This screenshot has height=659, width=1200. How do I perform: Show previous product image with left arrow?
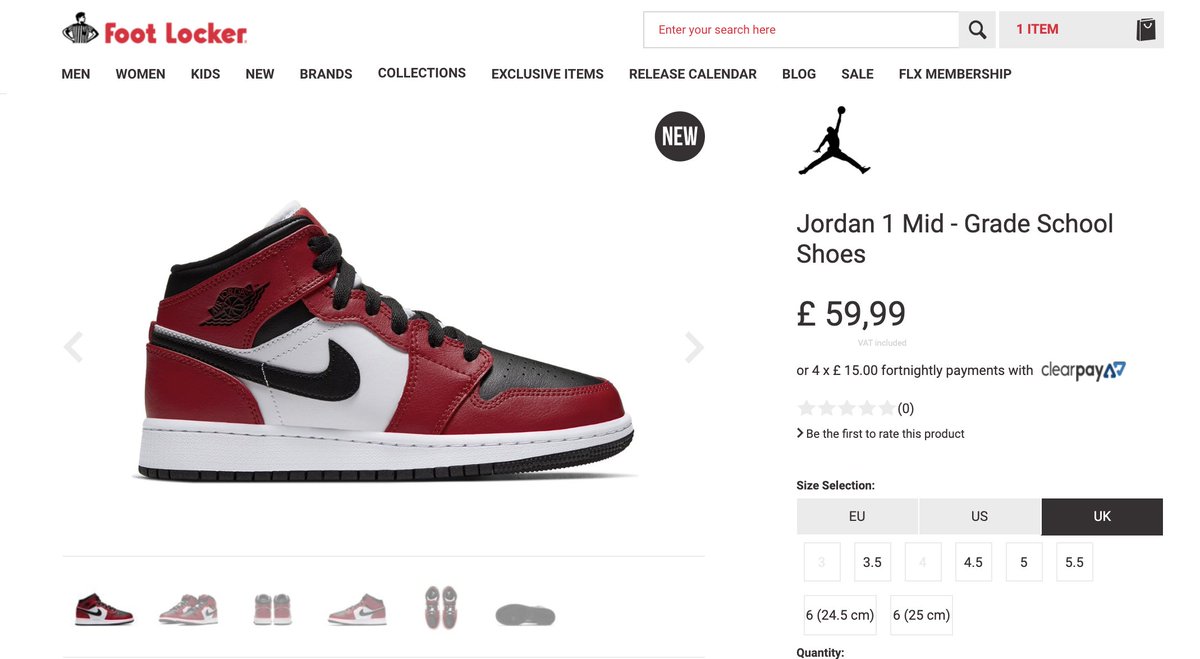[x=73, y=347]
